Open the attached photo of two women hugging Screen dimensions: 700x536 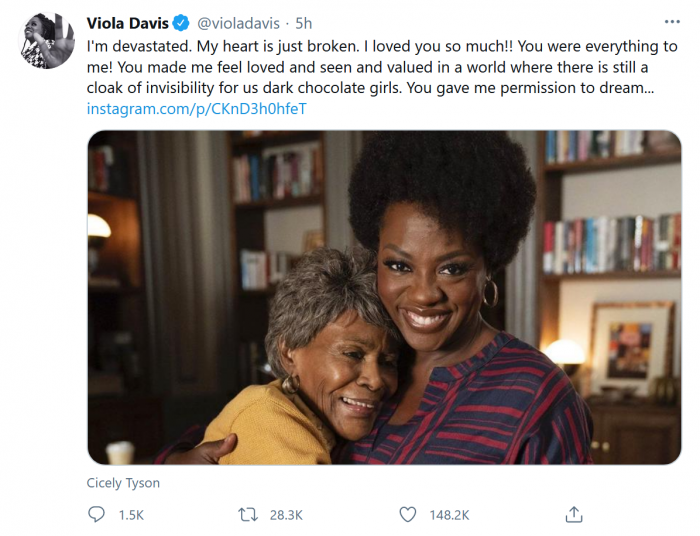(x=384, y=297)
